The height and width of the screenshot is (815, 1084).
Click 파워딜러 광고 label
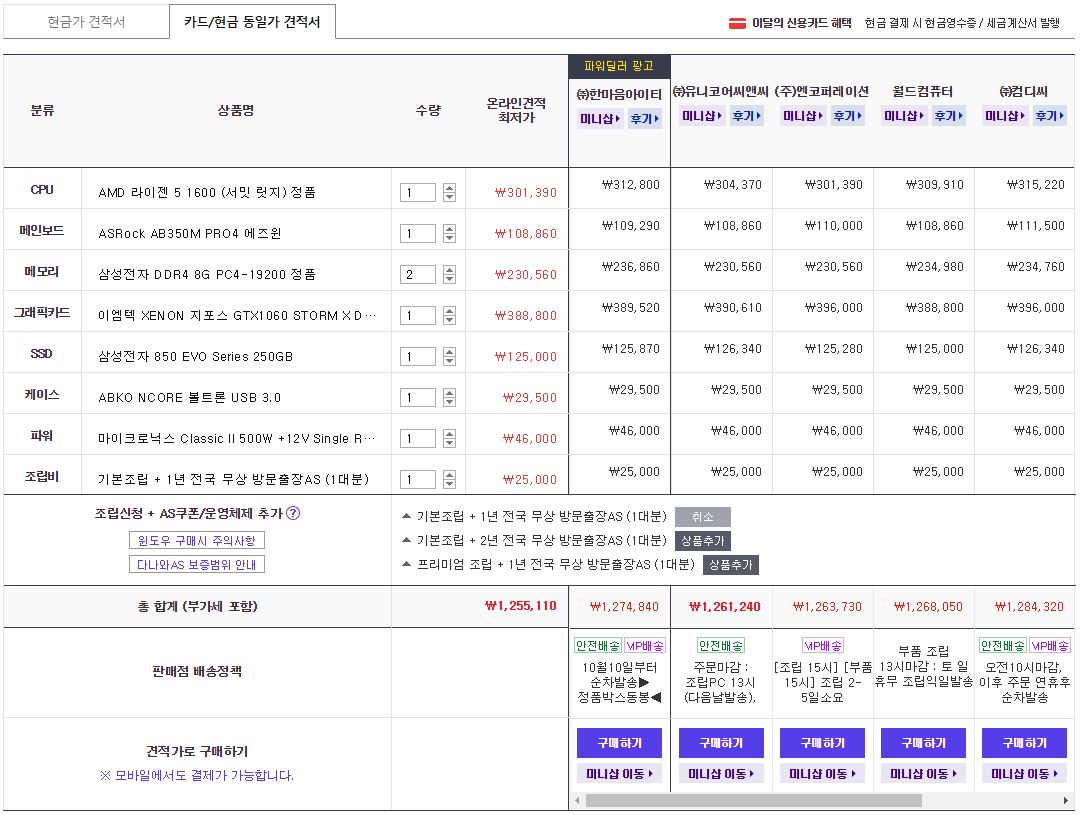point(619,66)
